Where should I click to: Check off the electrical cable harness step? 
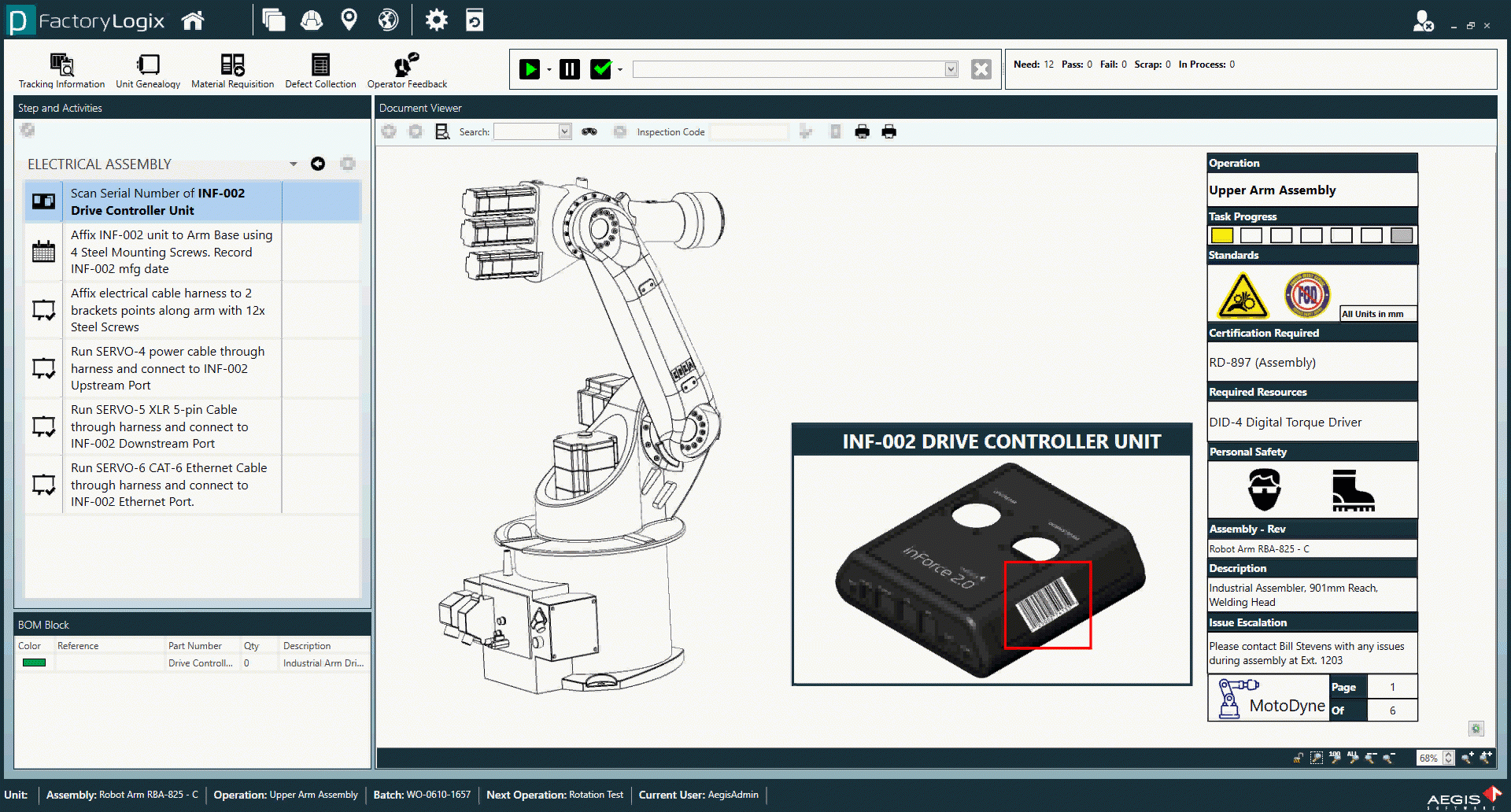point(43,310)
